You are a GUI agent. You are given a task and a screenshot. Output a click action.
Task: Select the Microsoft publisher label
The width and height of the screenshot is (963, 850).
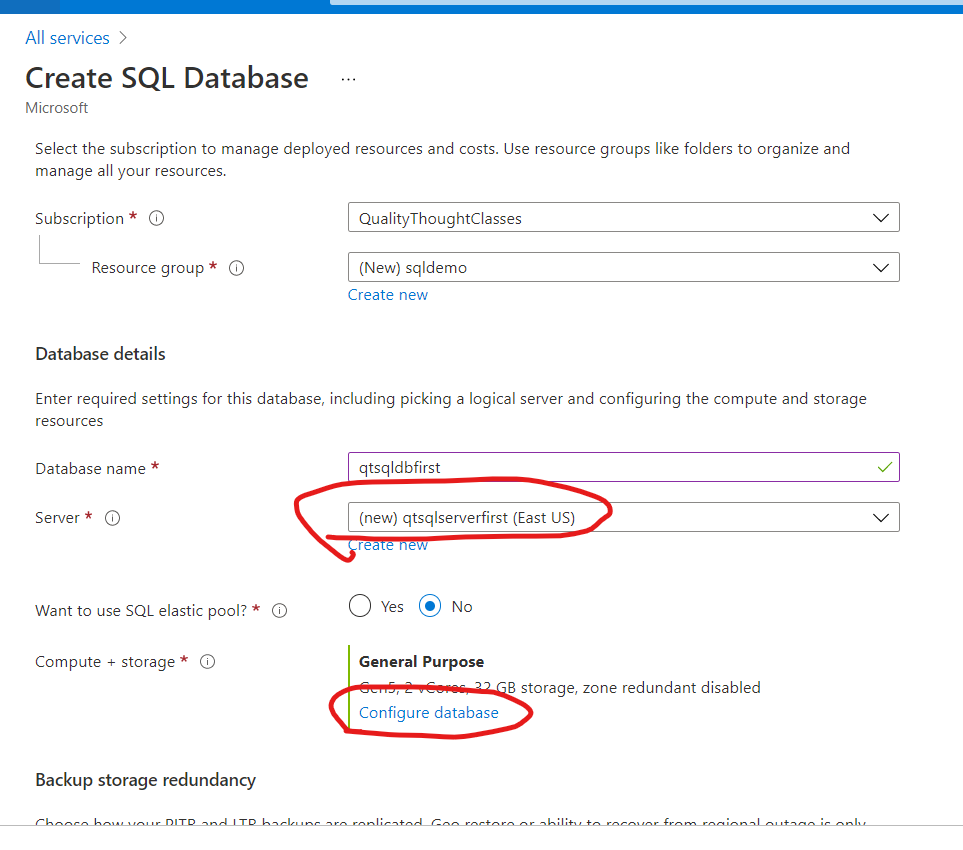pos(57,108)
